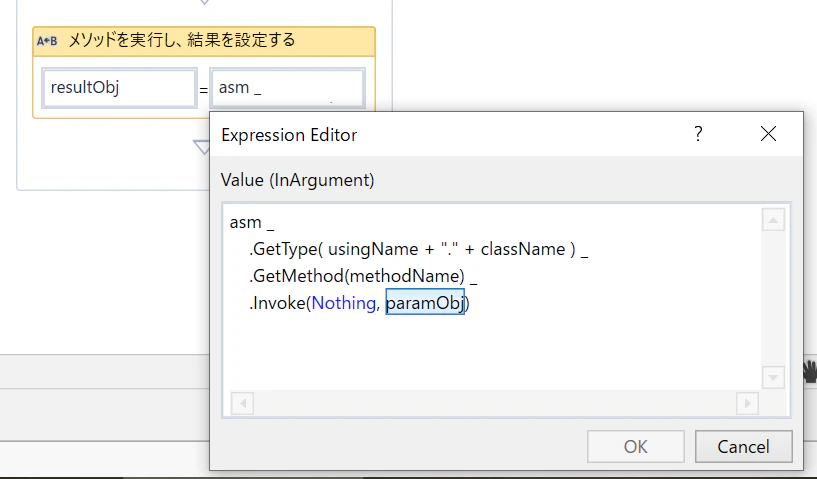
Task: Click the Cancel button in Expression Editor
Action: [744, 446]
